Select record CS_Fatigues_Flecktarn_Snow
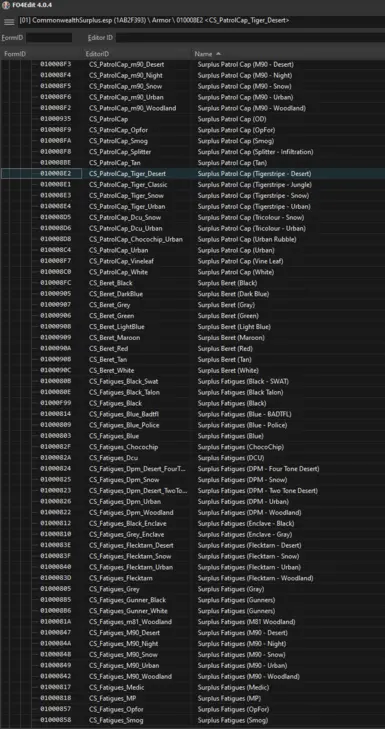385x729 pixels. tap(192, 557)
